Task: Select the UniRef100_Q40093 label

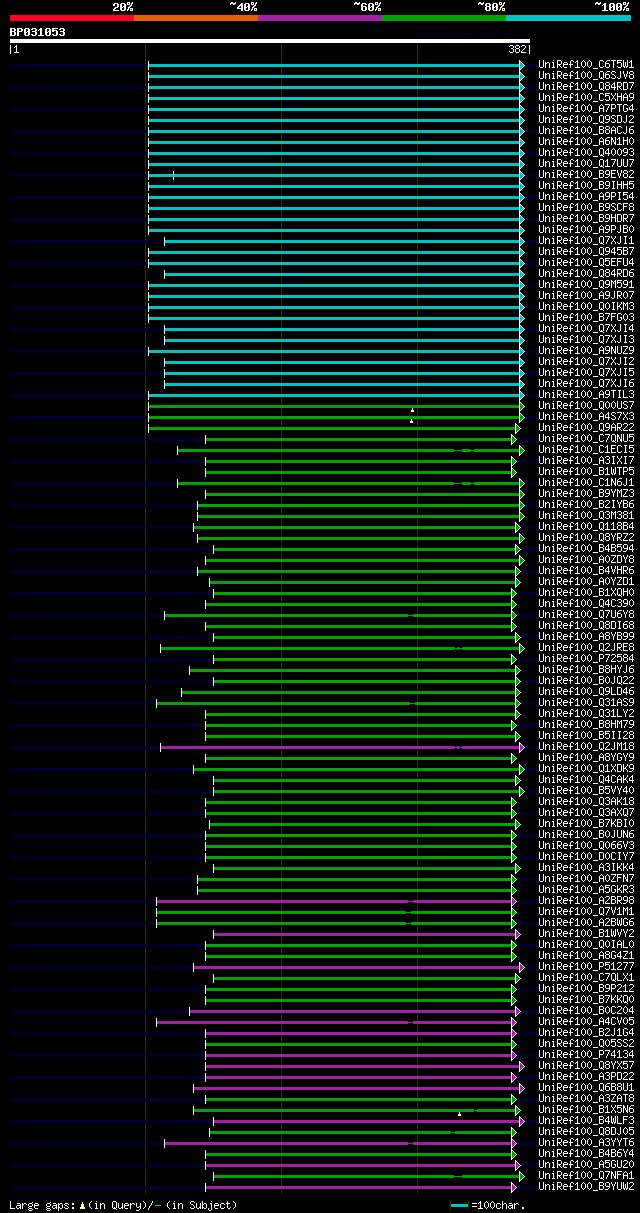Action: point(586,152)
